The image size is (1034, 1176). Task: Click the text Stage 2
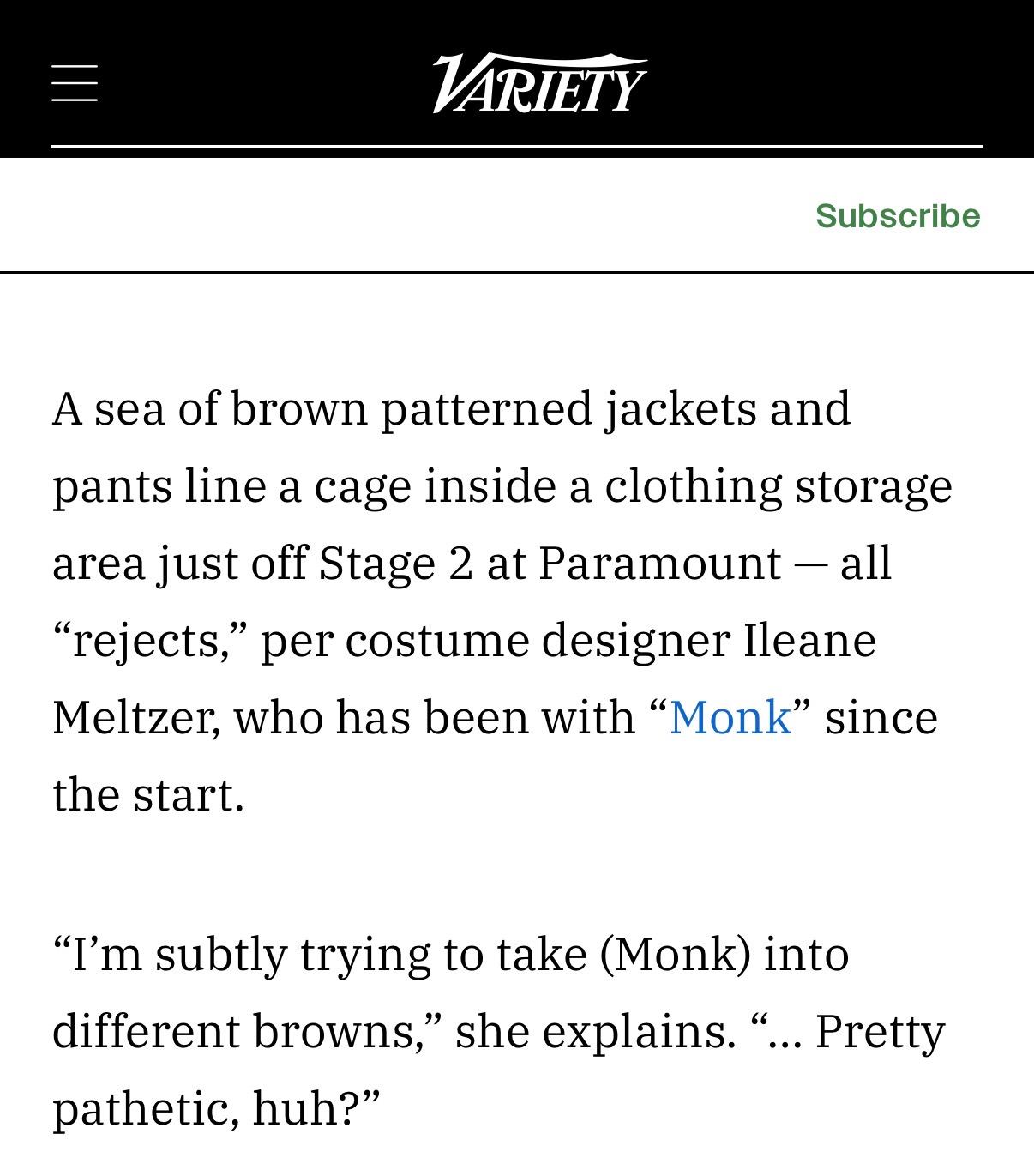coord(395,564)
